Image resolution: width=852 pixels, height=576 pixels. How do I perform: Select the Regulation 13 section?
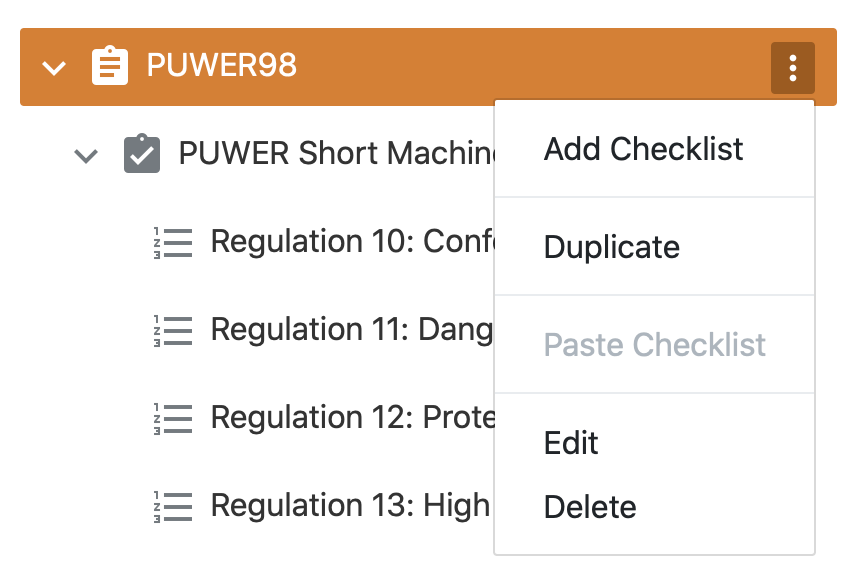(350, 506)
